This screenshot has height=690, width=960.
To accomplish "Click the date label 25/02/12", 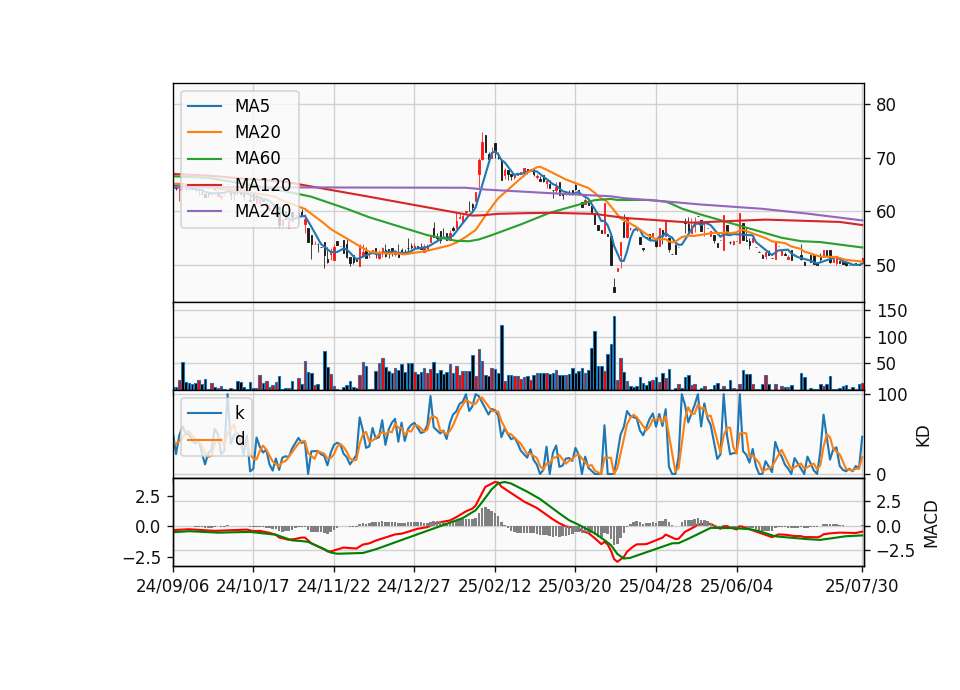I will tap(495, 586).
